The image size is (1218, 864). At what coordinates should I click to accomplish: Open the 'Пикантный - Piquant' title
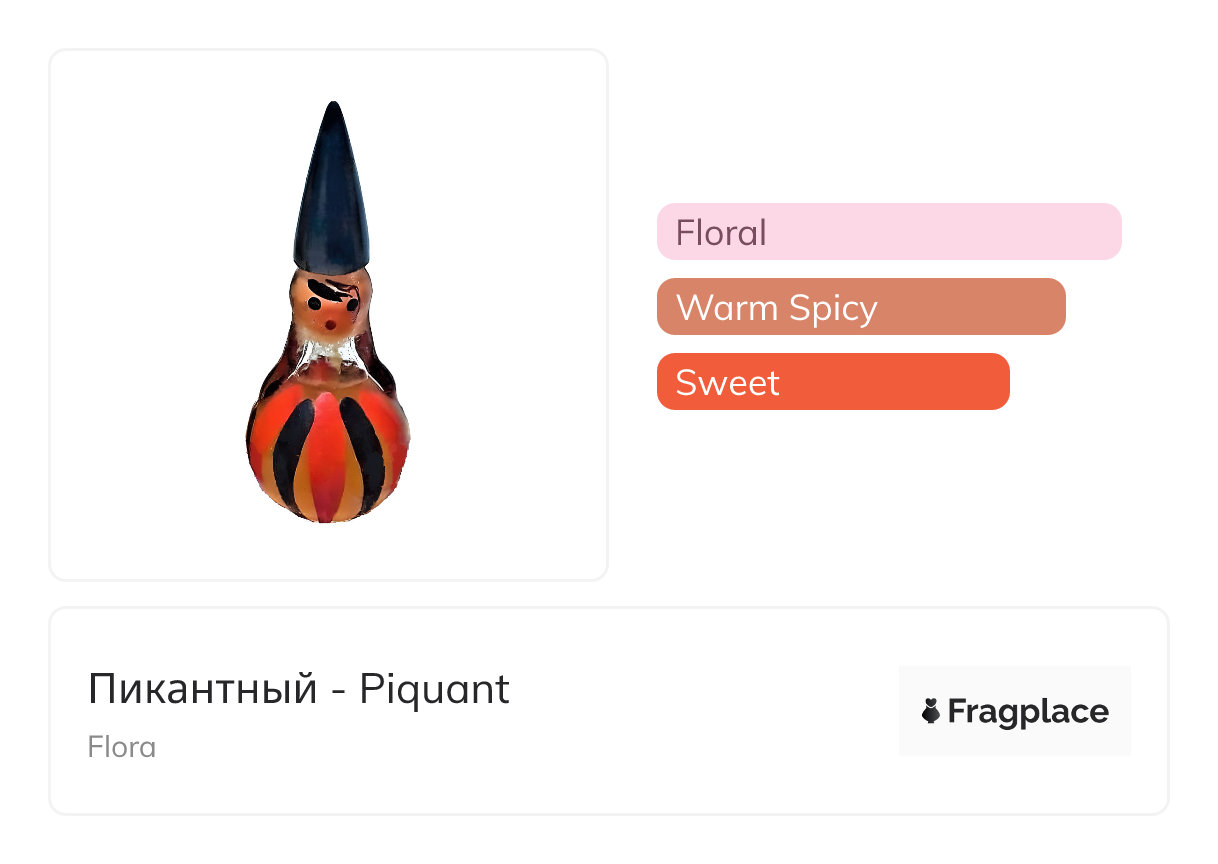299,689
